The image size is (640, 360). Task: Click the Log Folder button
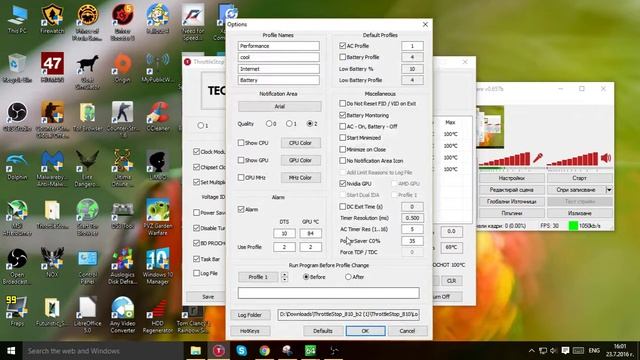coord(250,315)
